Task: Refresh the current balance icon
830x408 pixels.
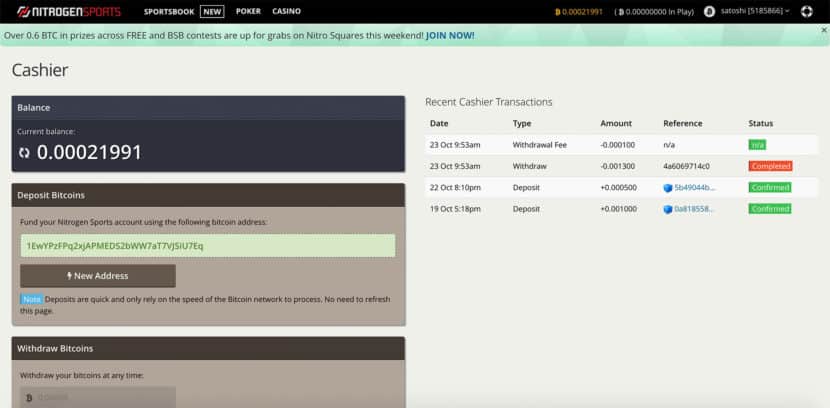Action: [24, 153]
